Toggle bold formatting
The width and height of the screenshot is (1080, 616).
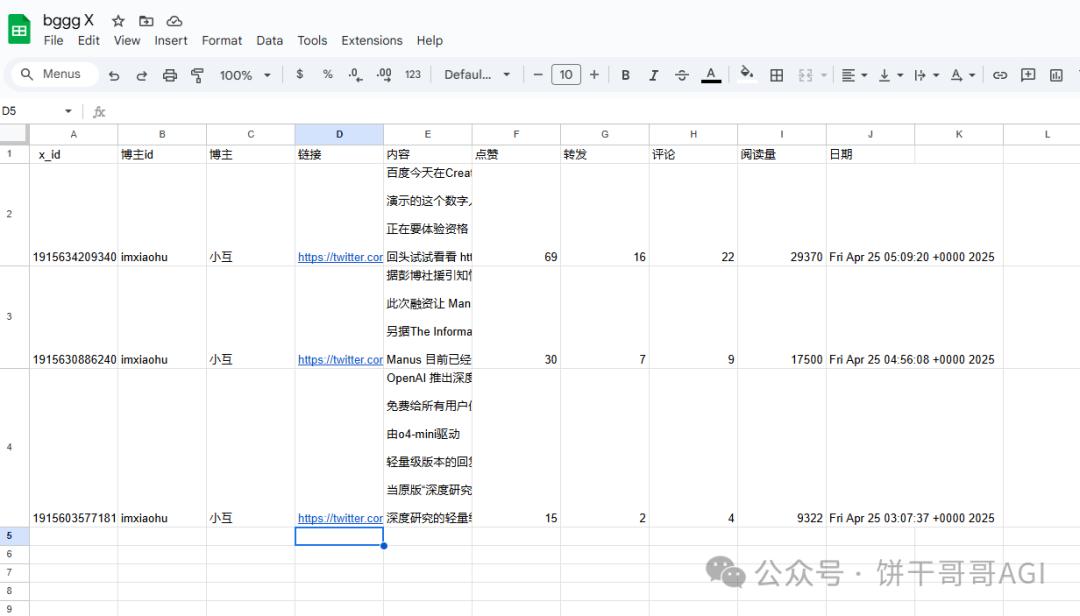click(626, 75)
